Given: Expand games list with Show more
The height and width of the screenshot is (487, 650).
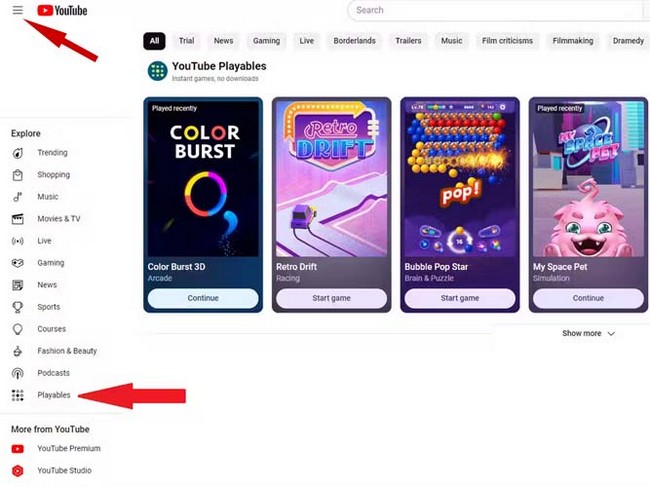Looking at the screenshot, I should pyautogui.click(x=588, y=333).
